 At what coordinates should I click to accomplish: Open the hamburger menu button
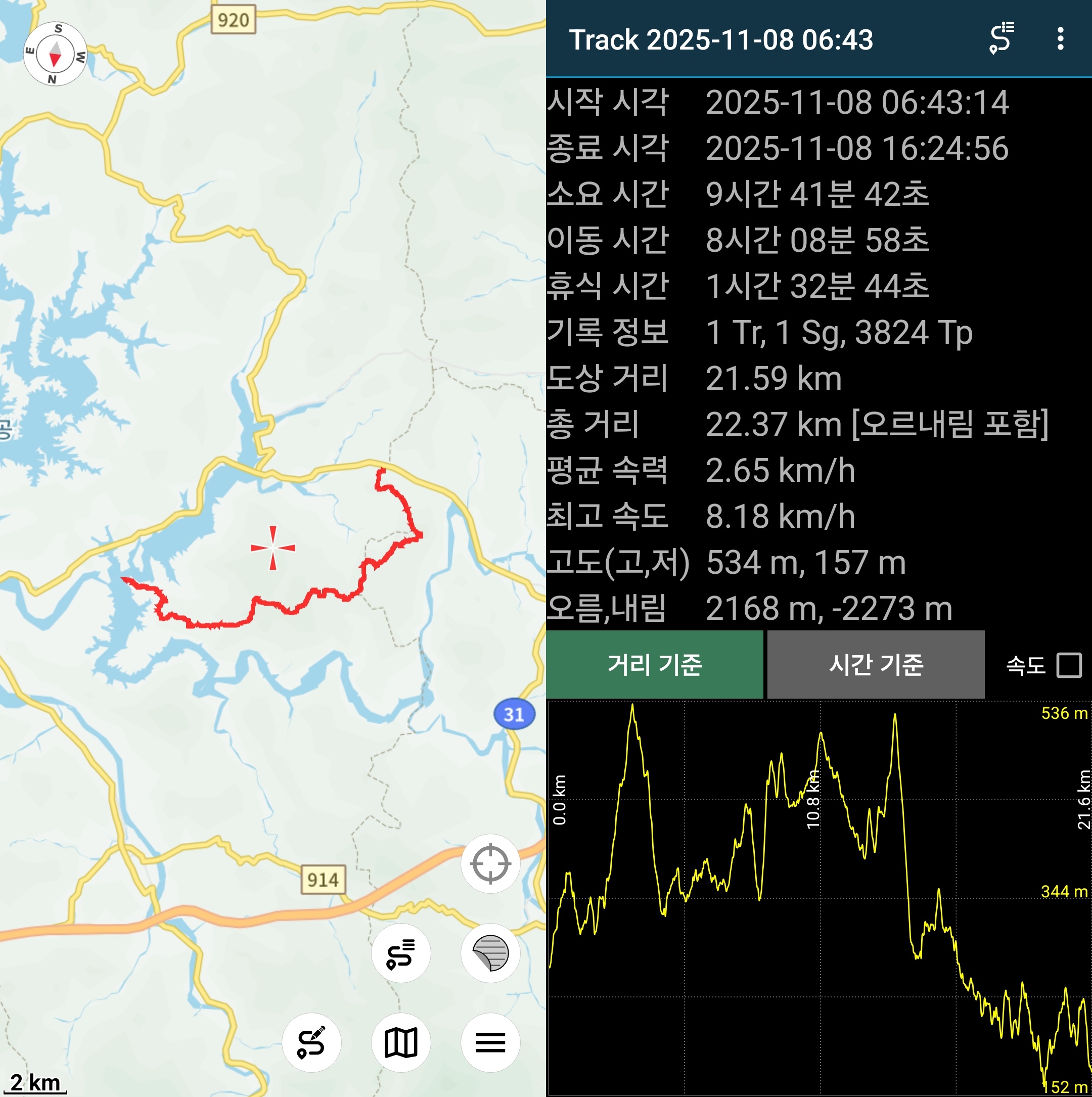pyautogui.click(x=490, y=1042)
